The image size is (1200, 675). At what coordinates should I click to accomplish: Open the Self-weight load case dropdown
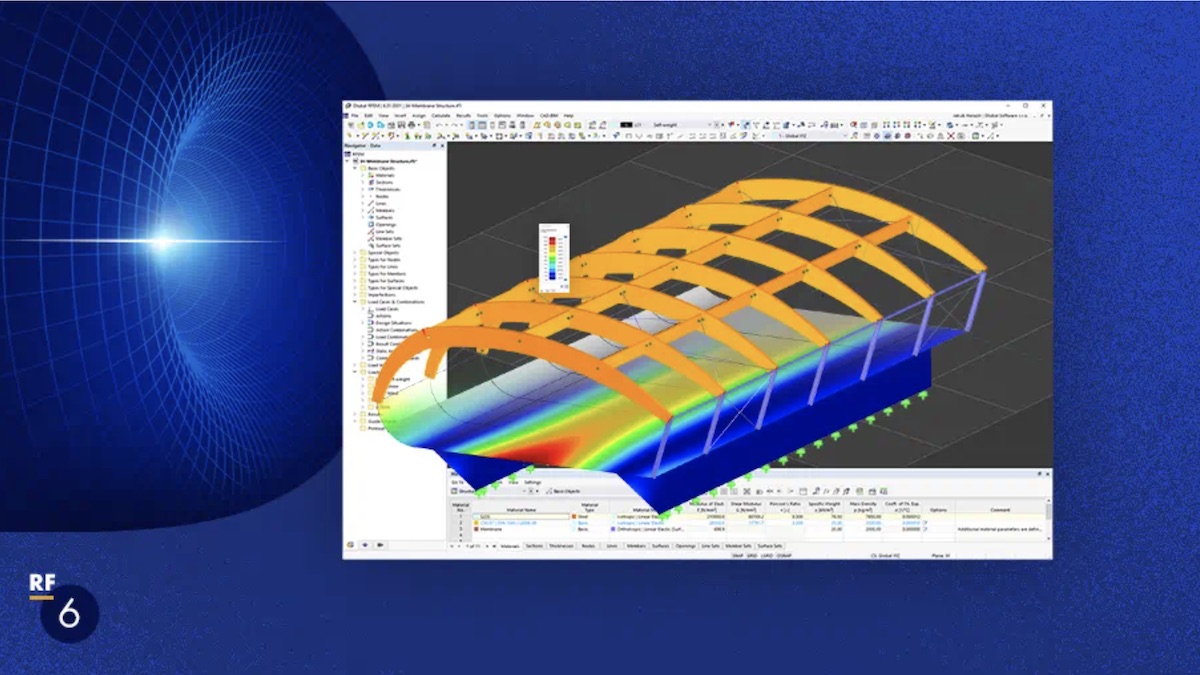point(711,125)
